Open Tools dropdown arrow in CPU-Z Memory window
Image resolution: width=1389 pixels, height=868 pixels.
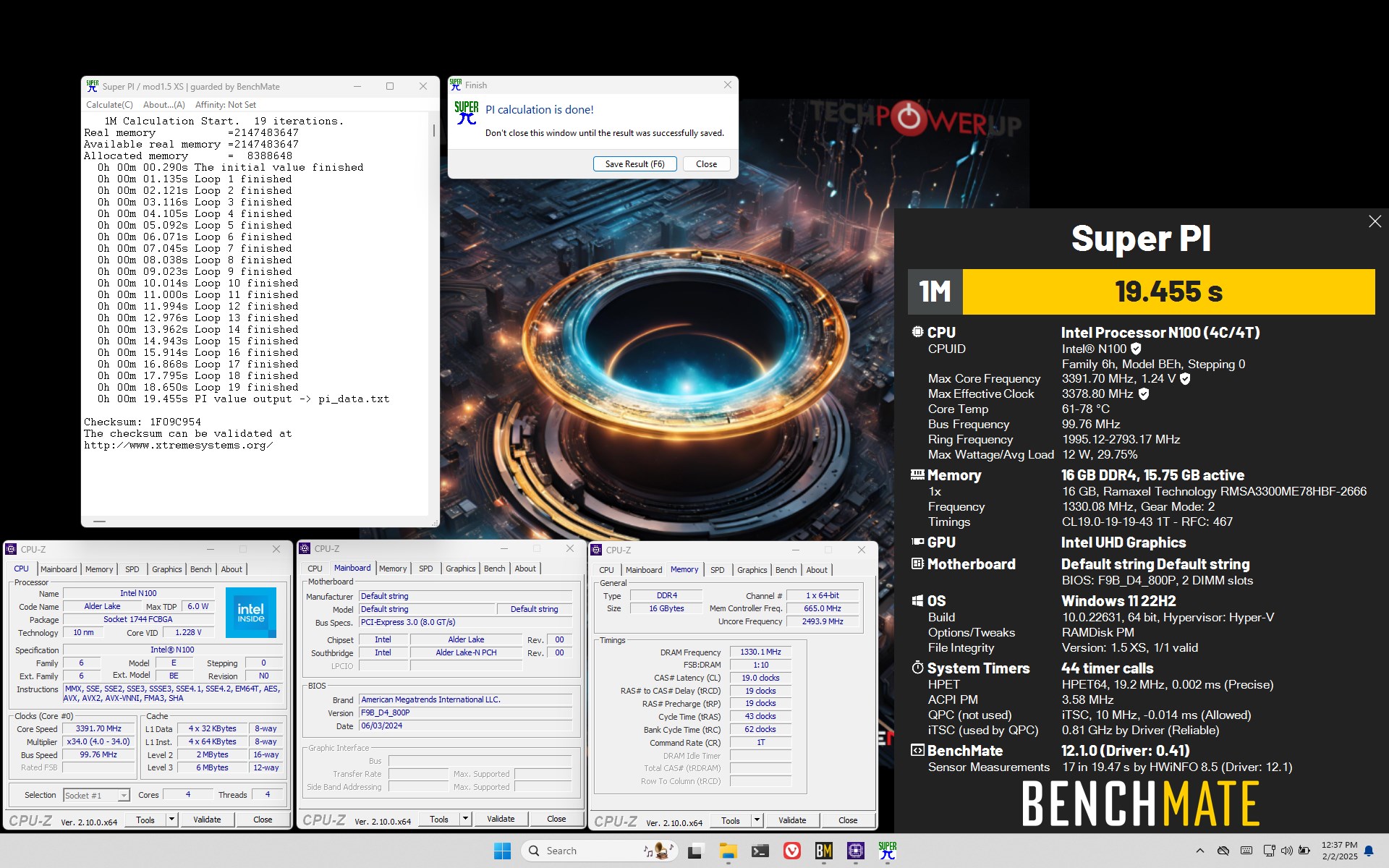757,820
